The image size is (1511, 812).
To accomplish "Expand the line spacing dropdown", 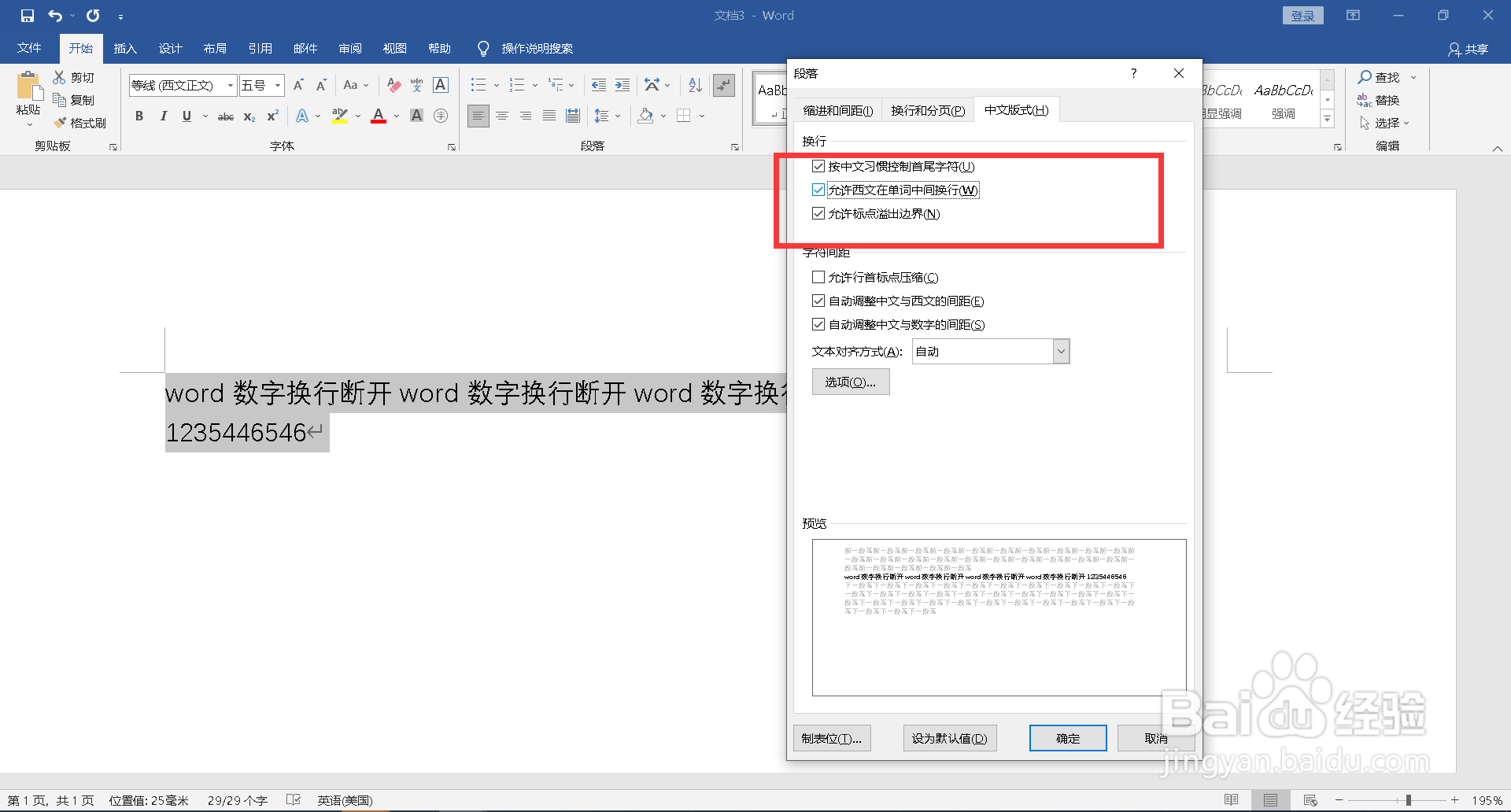I will click(x=617, y=116).
